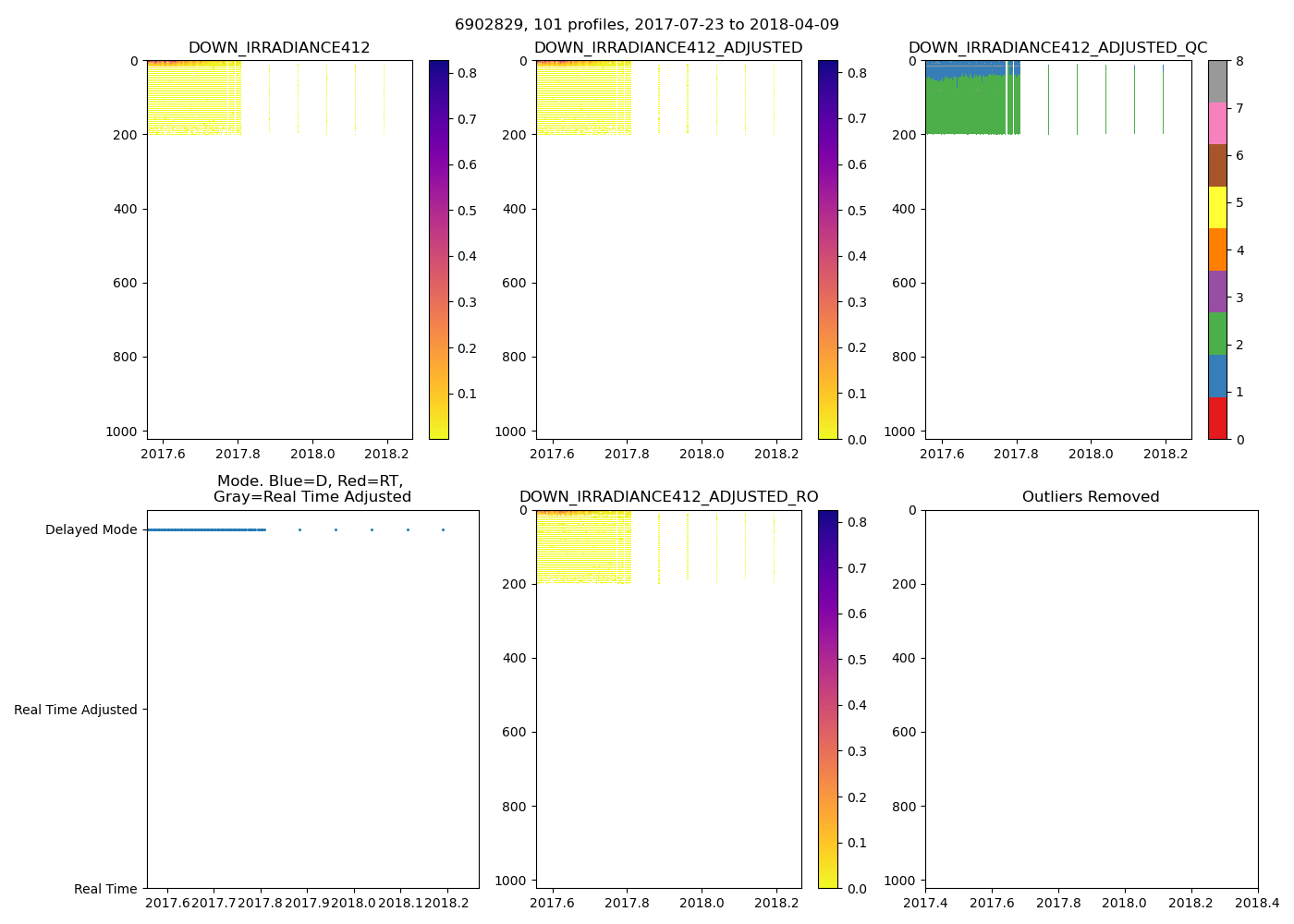Screen dimensions: 1294x924
Task: Click the pink segment of the QC colorbar
Action: [x=1217, y=123]
